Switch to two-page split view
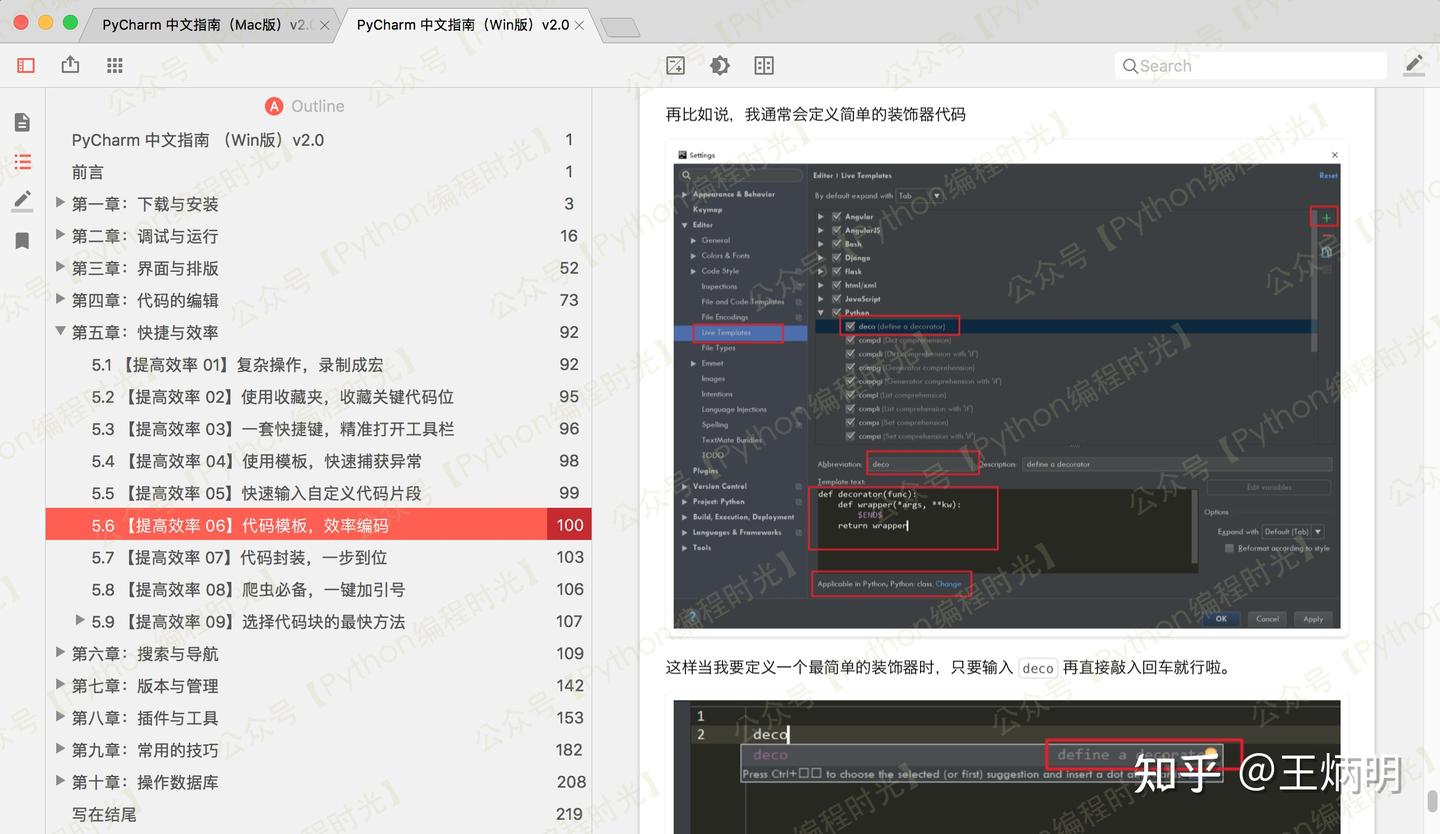The image size is (1440, 834). coord(763,65)
